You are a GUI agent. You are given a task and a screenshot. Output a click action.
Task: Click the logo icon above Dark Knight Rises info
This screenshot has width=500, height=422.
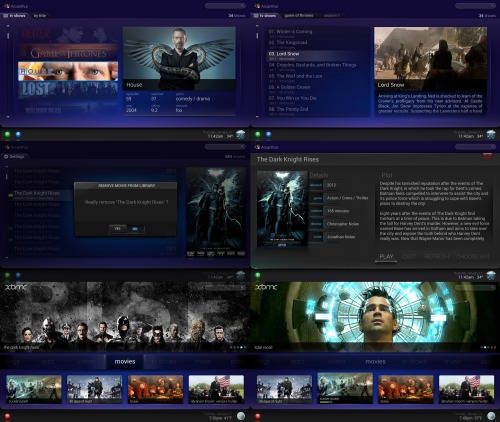pos(257,147)
